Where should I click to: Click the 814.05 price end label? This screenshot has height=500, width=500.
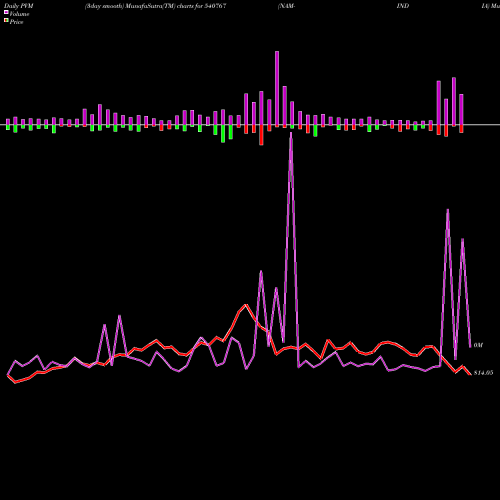point(483,373)
